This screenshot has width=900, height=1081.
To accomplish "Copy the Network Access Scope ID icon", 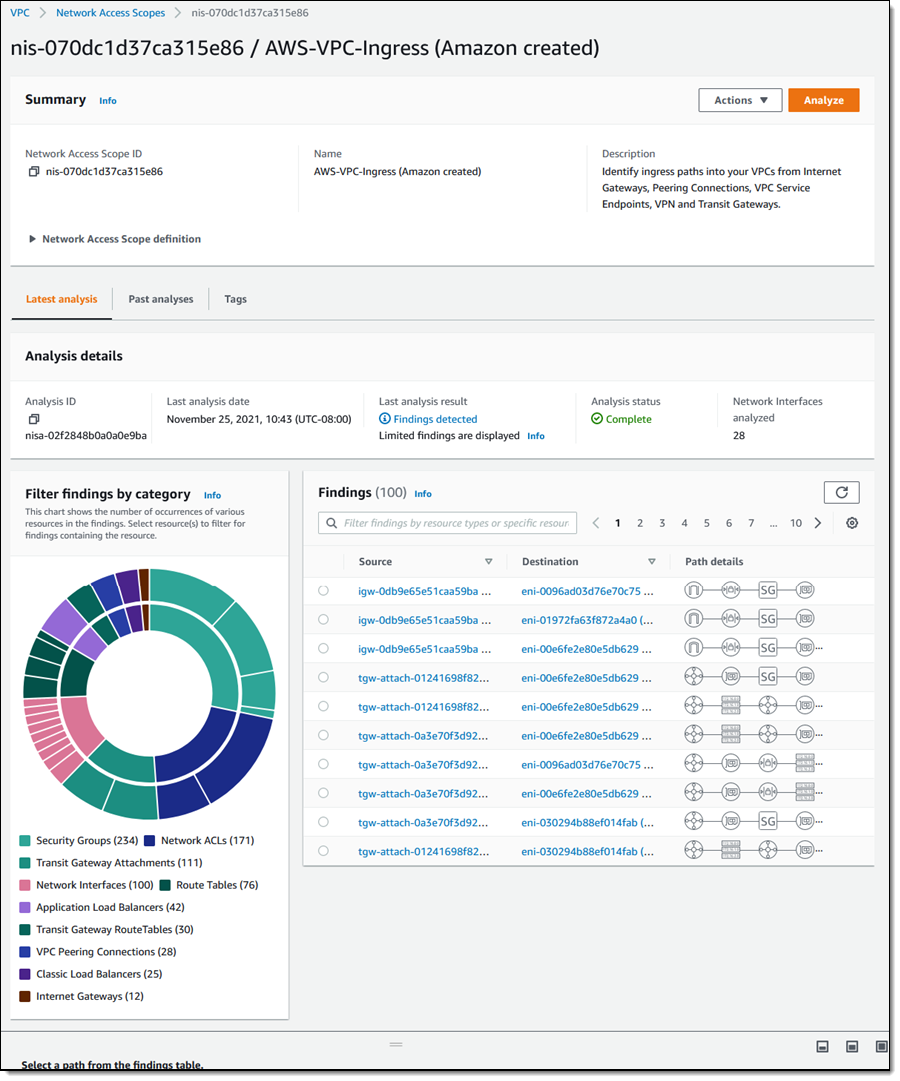I will click(x=33, y=172).
